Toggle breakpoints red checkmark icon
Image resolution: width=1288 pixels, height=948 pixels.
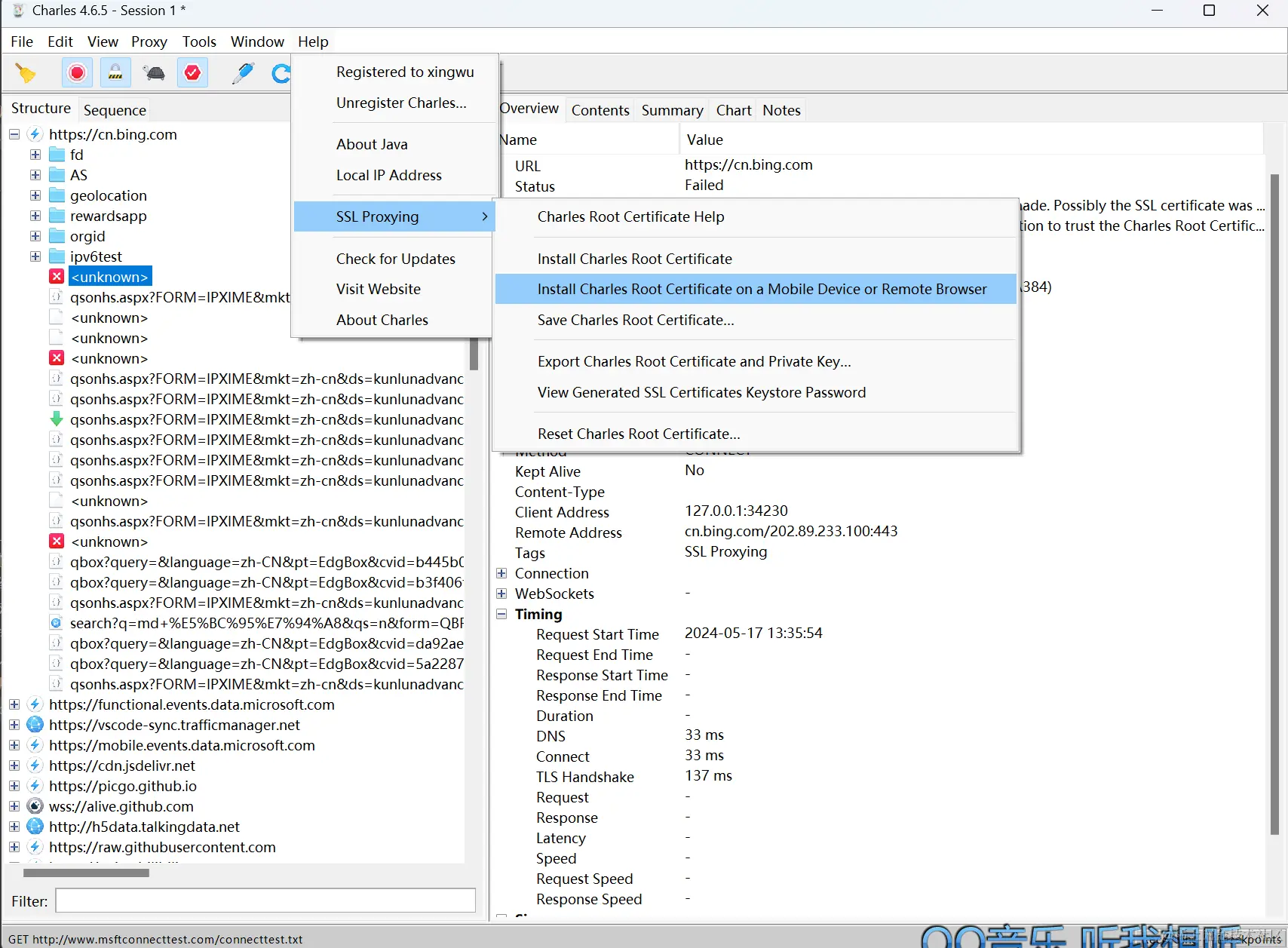(x=193, y=73)
